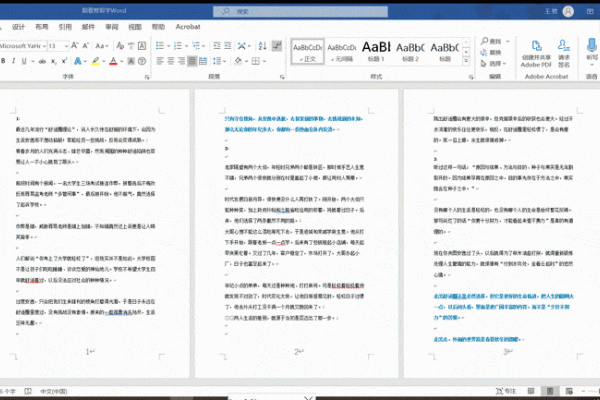This screenshot has width=600, height=400.
Task: Apply 标题 2 style
Action: click(x=410, y=51)
